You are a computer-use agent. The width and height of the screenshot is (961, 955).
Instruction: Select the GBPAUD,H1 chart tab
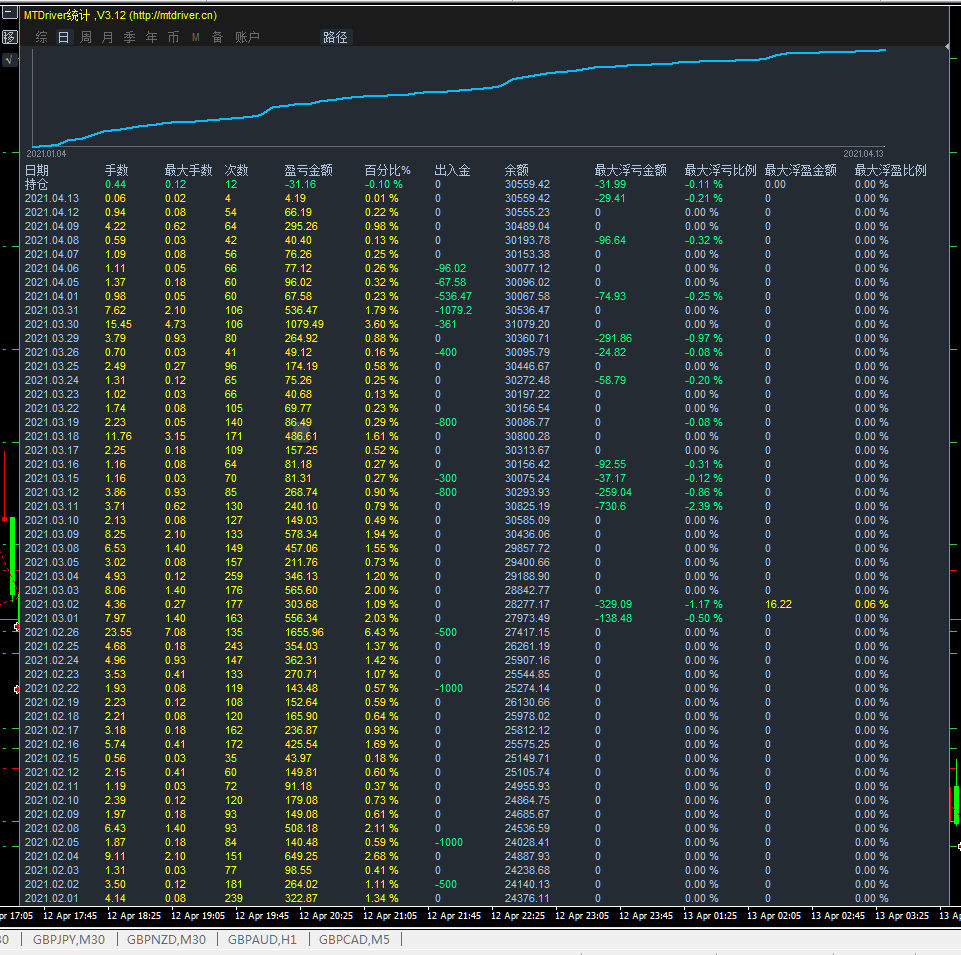(263, 940)
